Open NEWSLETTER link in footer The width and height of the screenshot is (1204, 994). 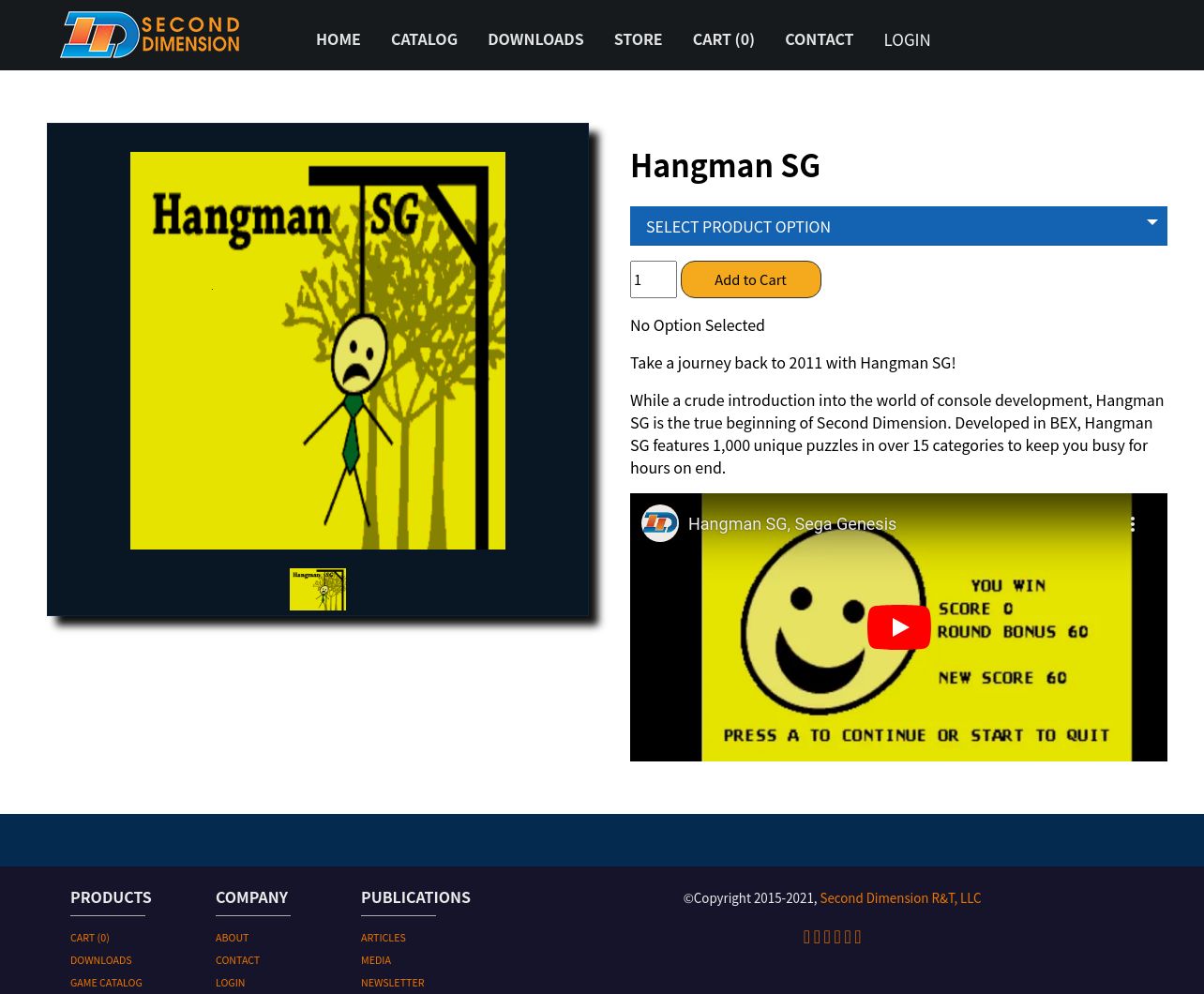(x=393, y=983)
